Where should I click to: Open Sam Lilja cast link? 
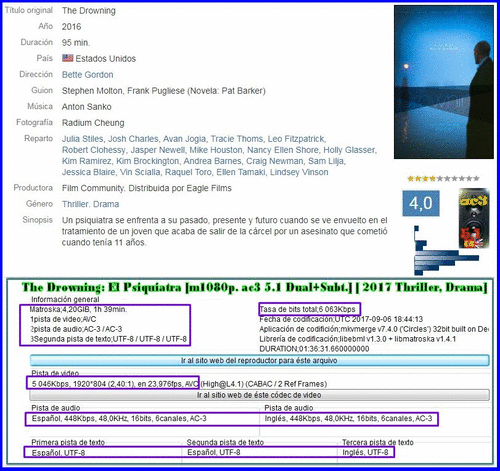point(326,161)
